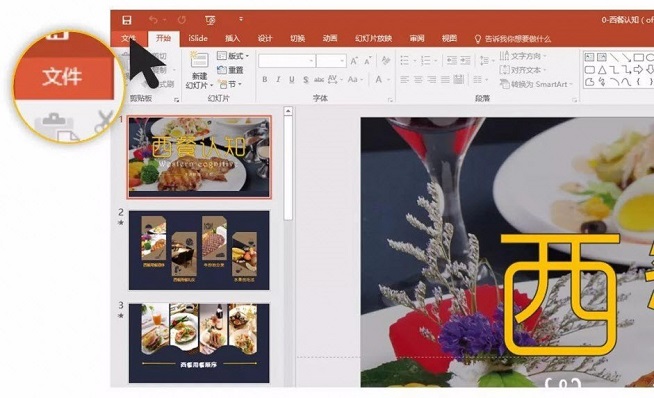Open the add columns dropdown
Image resolution: width=654 pixels, height=398 pixels.
(x=480, y=79)
